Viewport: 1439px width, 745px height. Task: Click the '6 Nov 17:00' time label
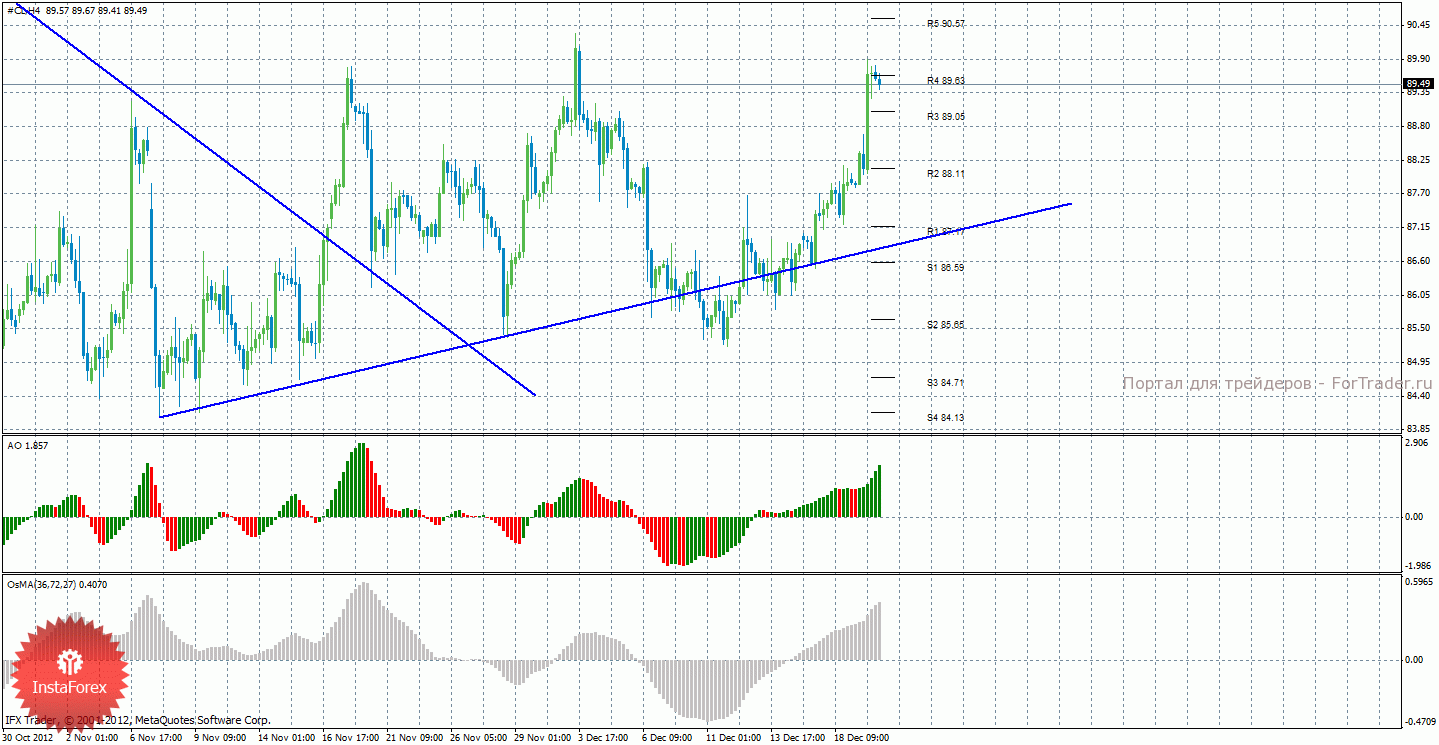[158, 738]
